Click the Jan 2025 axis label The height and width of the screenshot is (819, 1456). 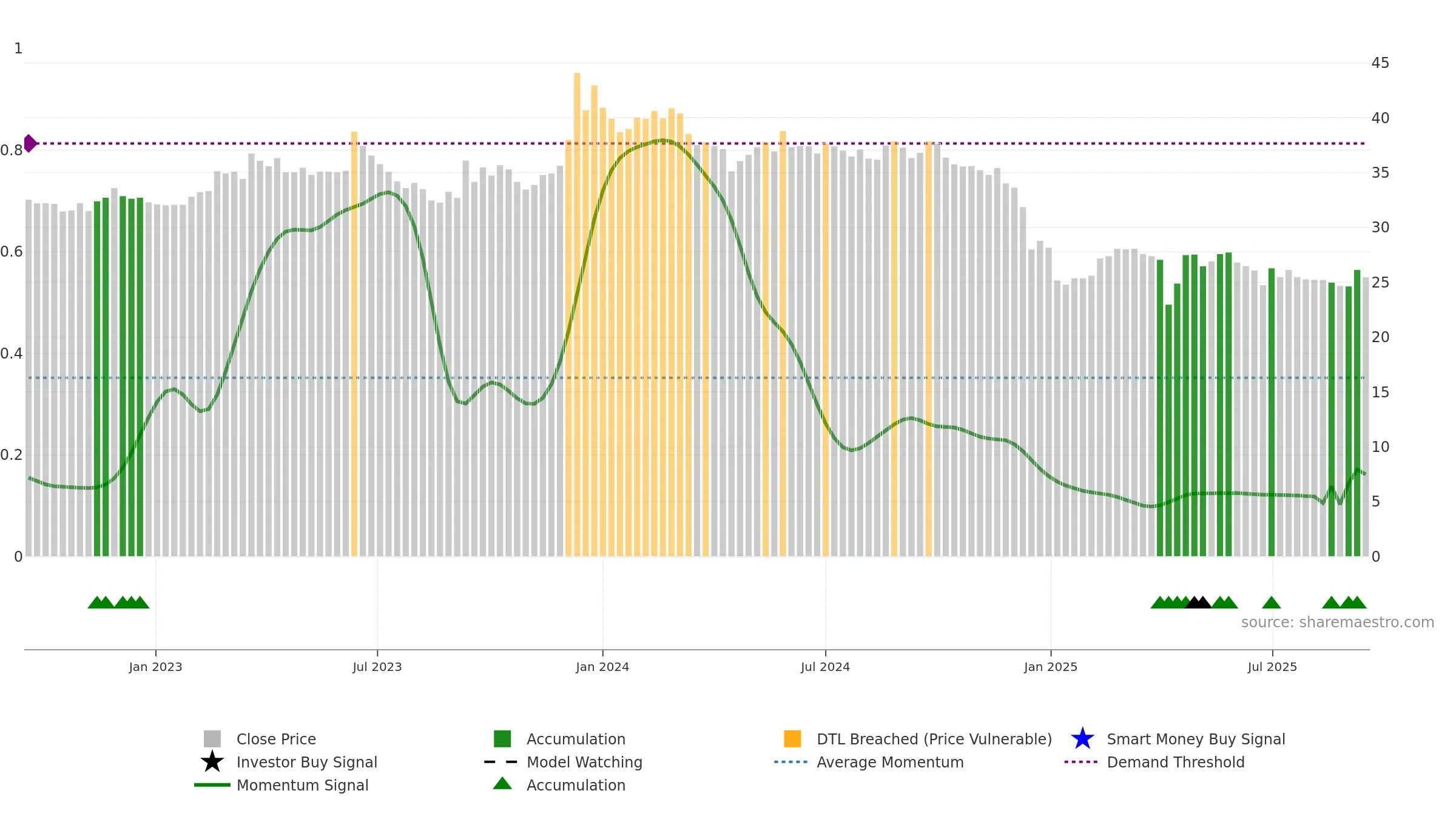point(1051,667)
